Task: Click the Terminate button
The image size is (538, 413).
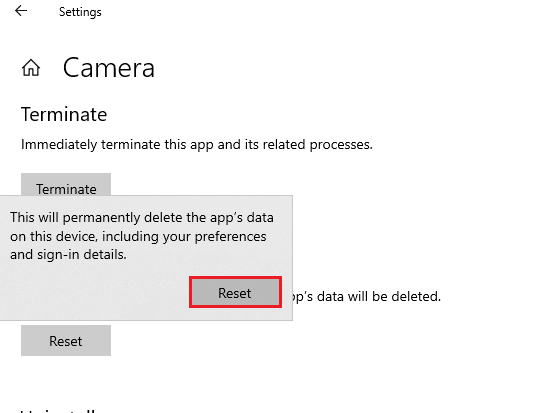Action: [66, 185]
